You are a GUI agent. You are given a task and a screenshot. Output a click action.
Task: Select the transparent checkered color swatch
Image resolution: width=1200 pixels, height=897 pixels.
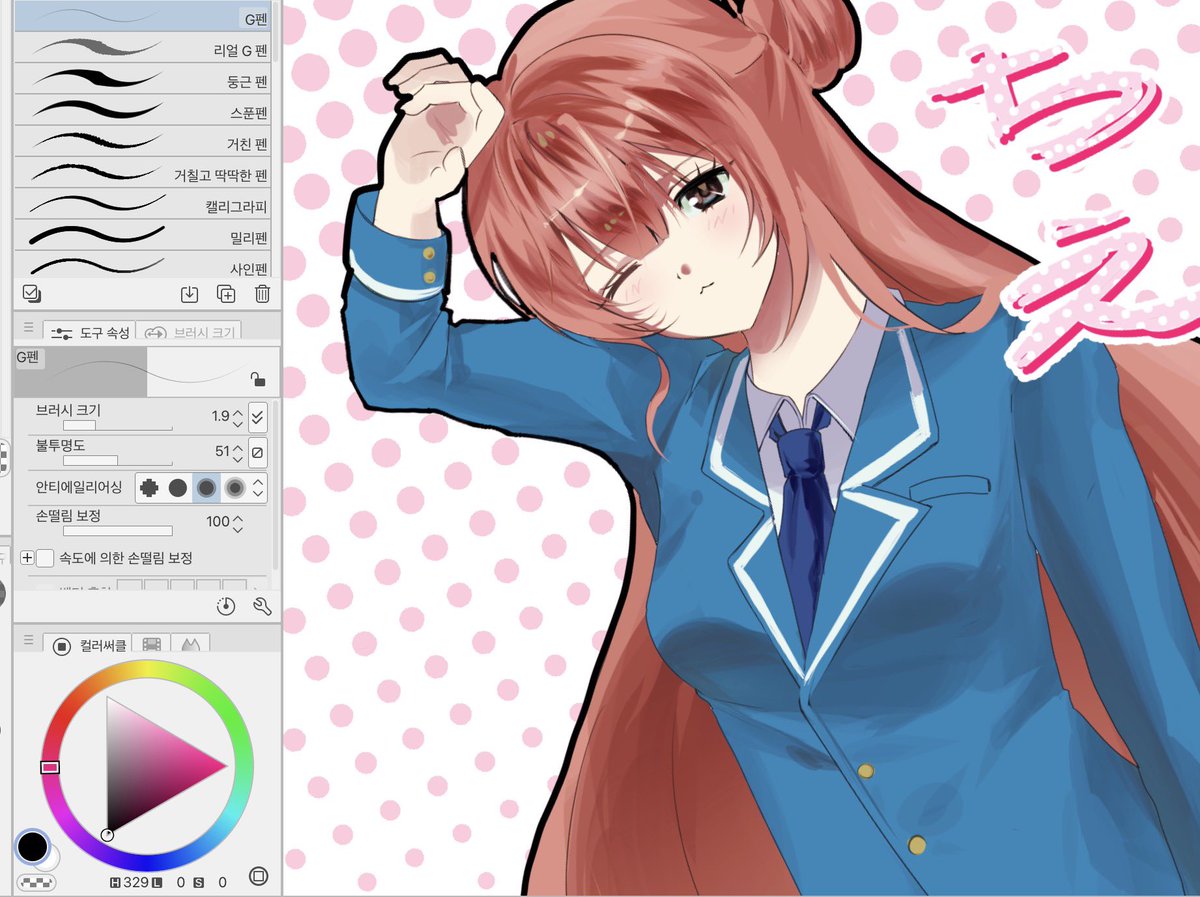[x=36, y=882]
